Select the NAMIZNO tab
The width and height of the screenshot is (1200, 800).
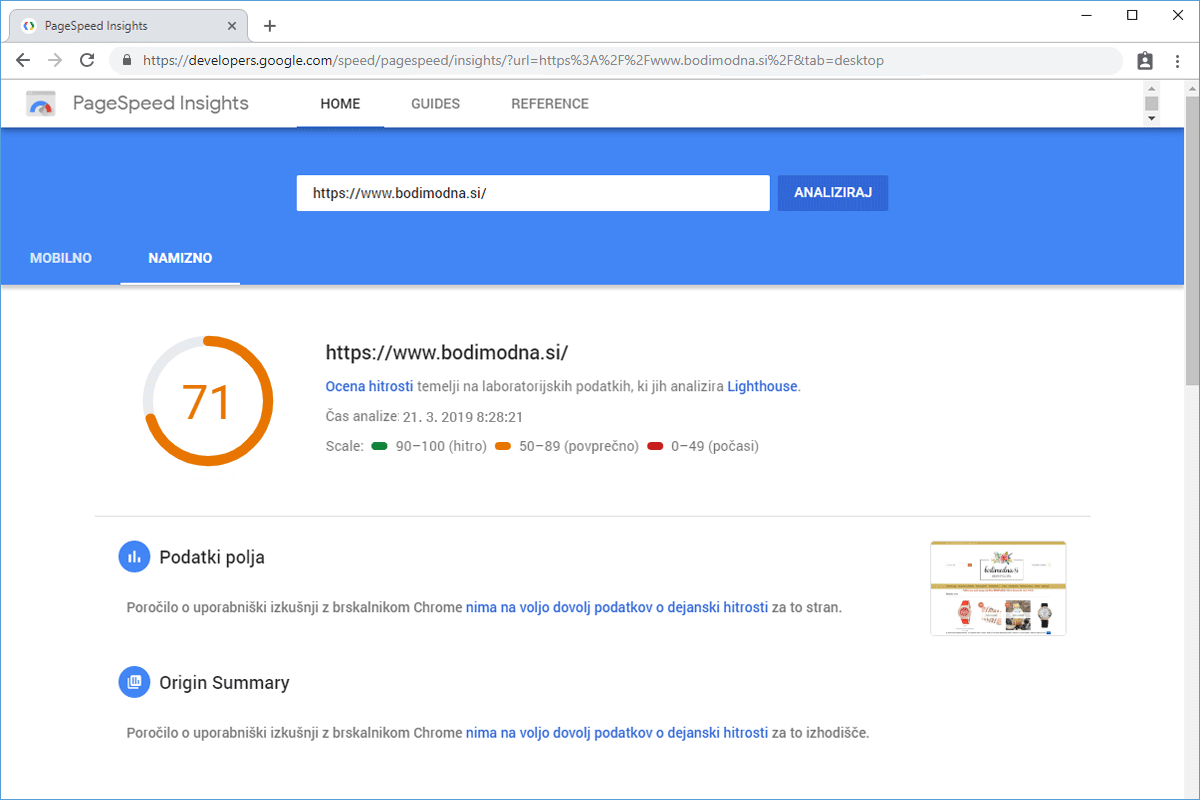180,258
